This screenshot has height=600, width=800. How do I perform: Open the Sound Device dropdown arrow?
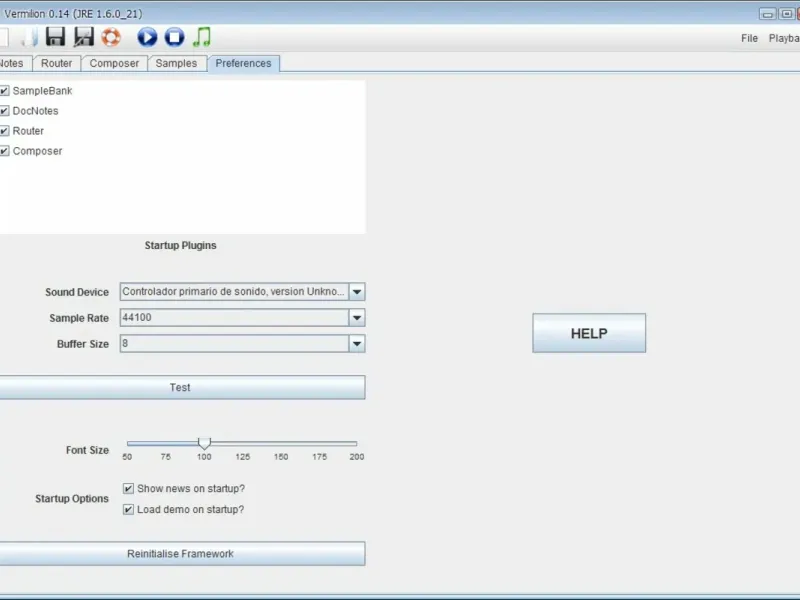357,292
